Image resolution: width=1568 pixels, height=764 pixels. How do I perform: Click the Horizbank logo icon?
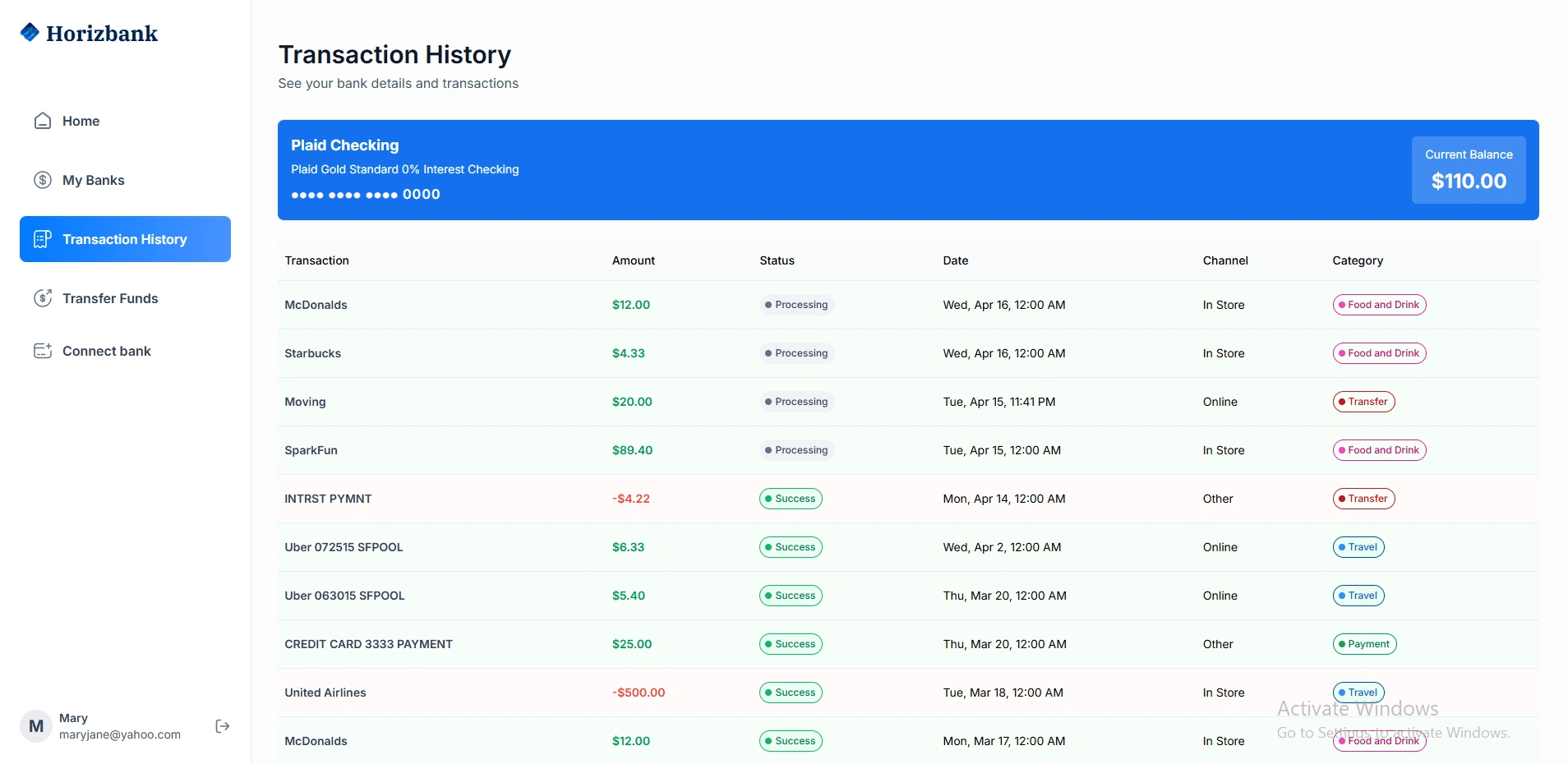(30, 32)
